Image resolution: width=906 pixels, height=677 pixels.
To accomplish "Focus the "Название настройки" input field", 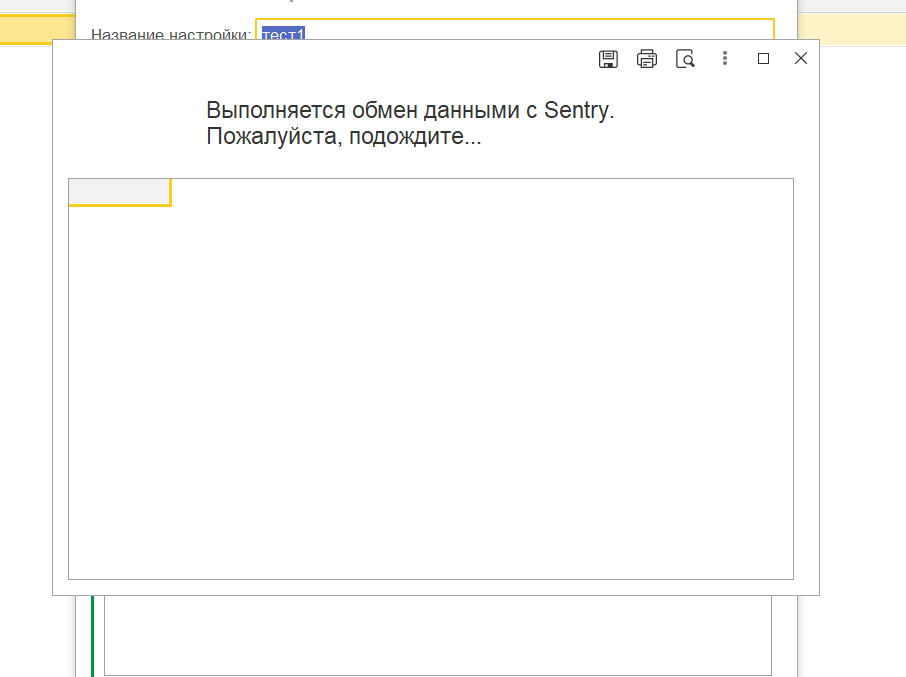I will pyautogui.click(x=514, y=30).
